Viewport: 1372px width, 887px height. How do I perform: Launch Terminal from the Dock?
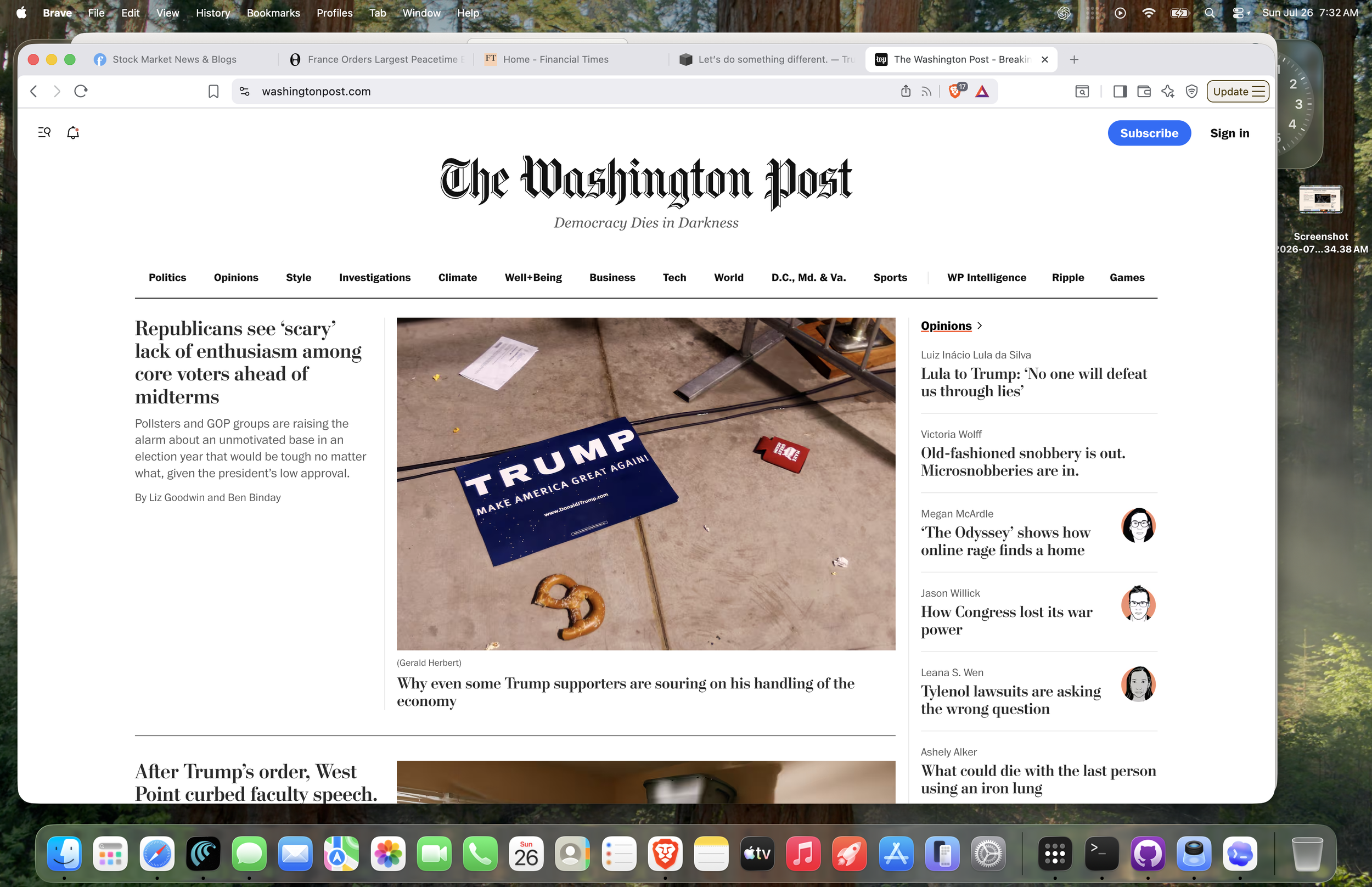[x=1101, y=853]
